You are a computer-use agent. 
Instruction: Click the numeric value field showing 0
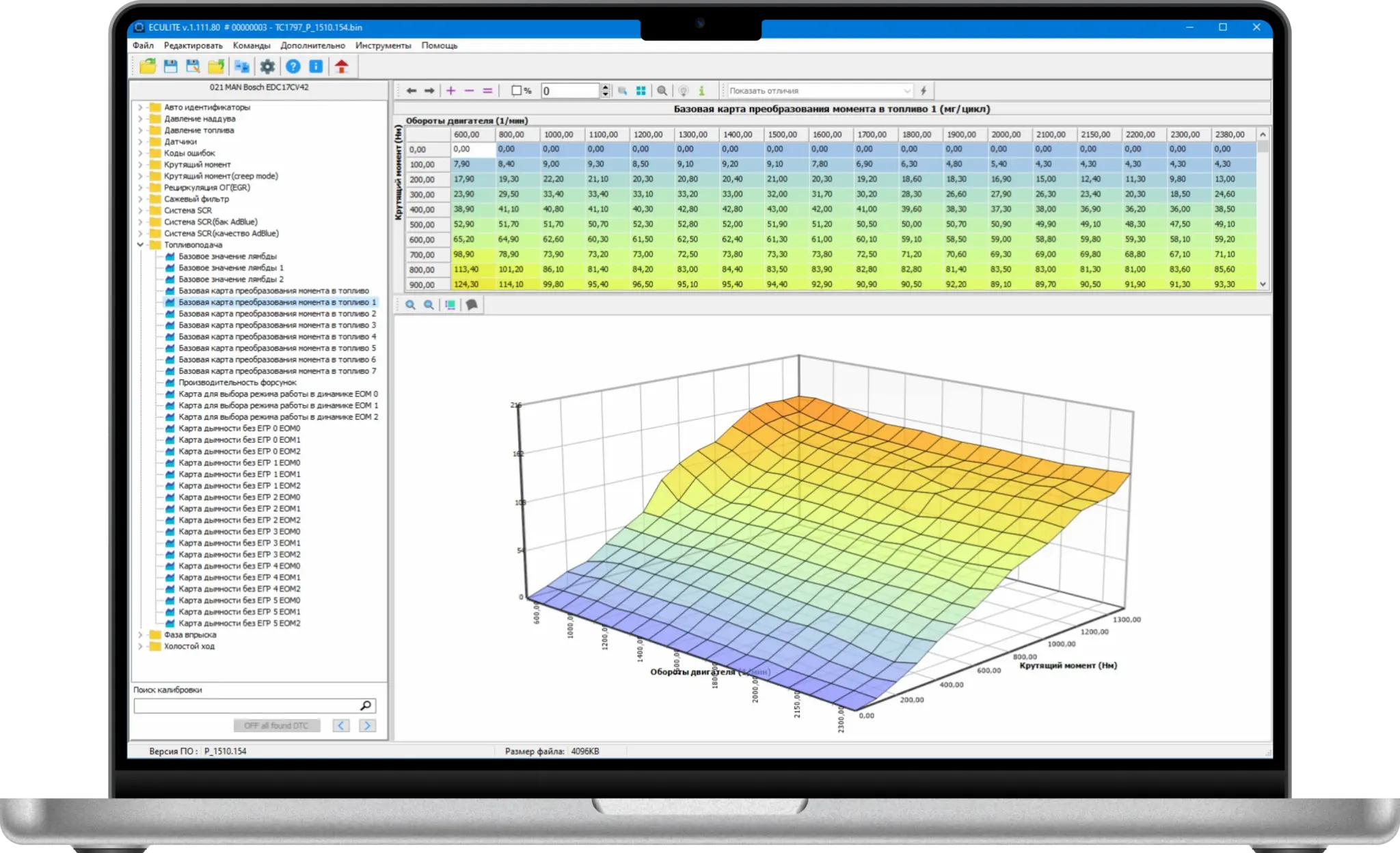click(570, 90)
